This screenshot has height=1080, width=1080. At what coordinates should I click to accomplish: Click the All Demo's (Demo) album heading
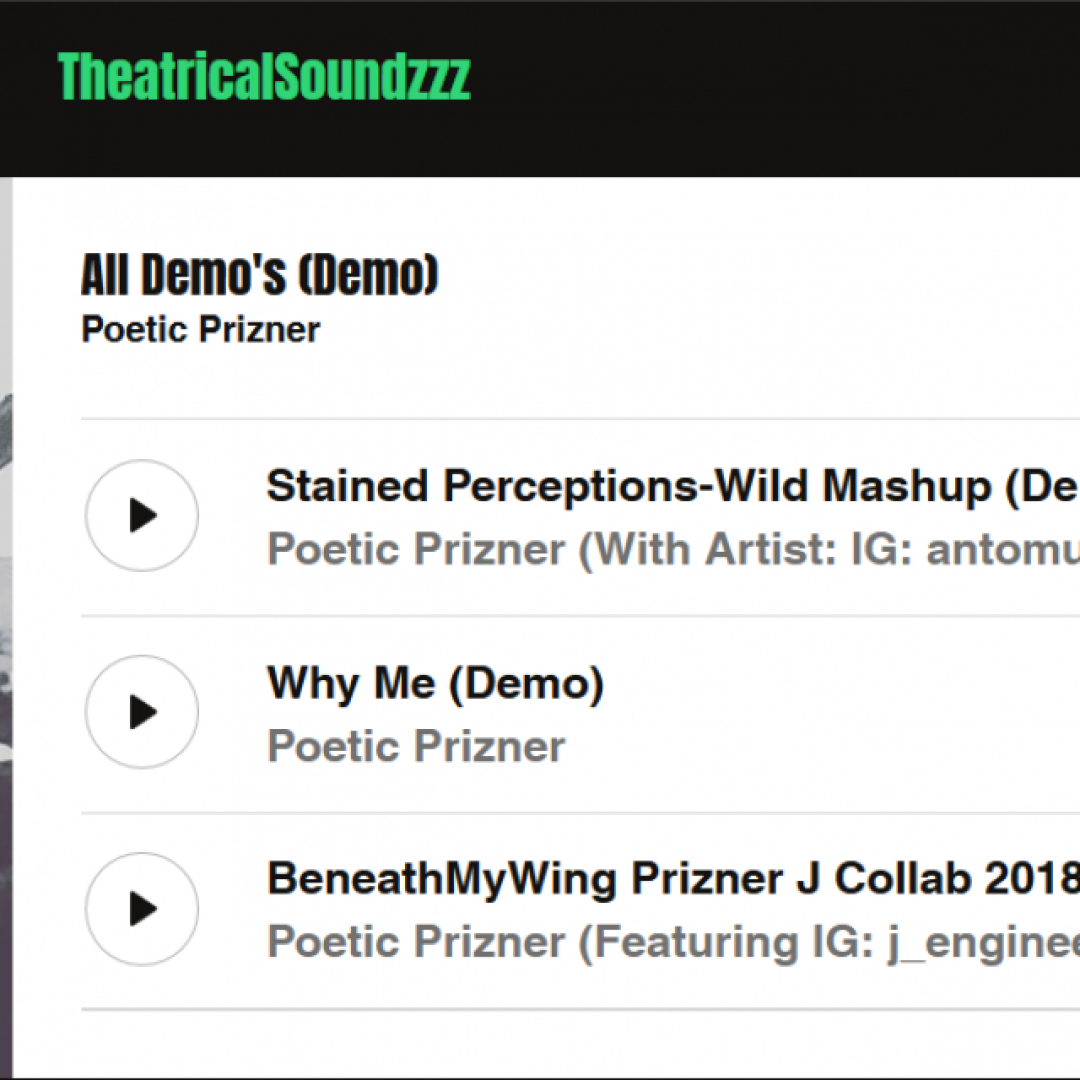260,274
